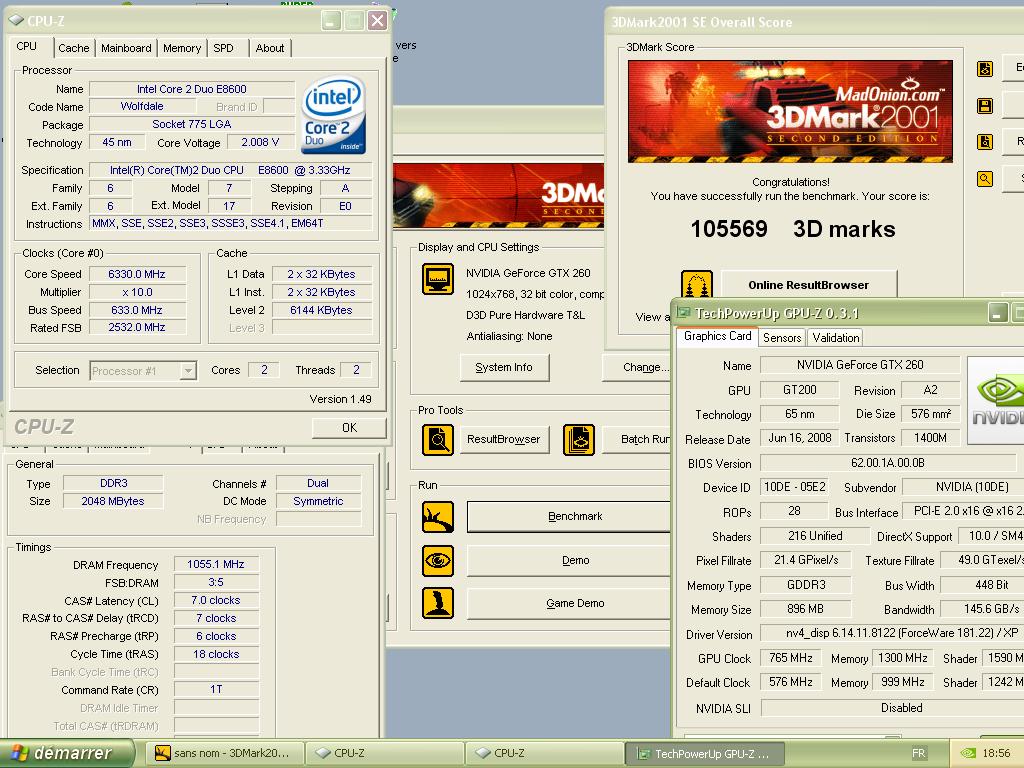Switch to the Mainboard tab in CPU-Z

(126, 48)
